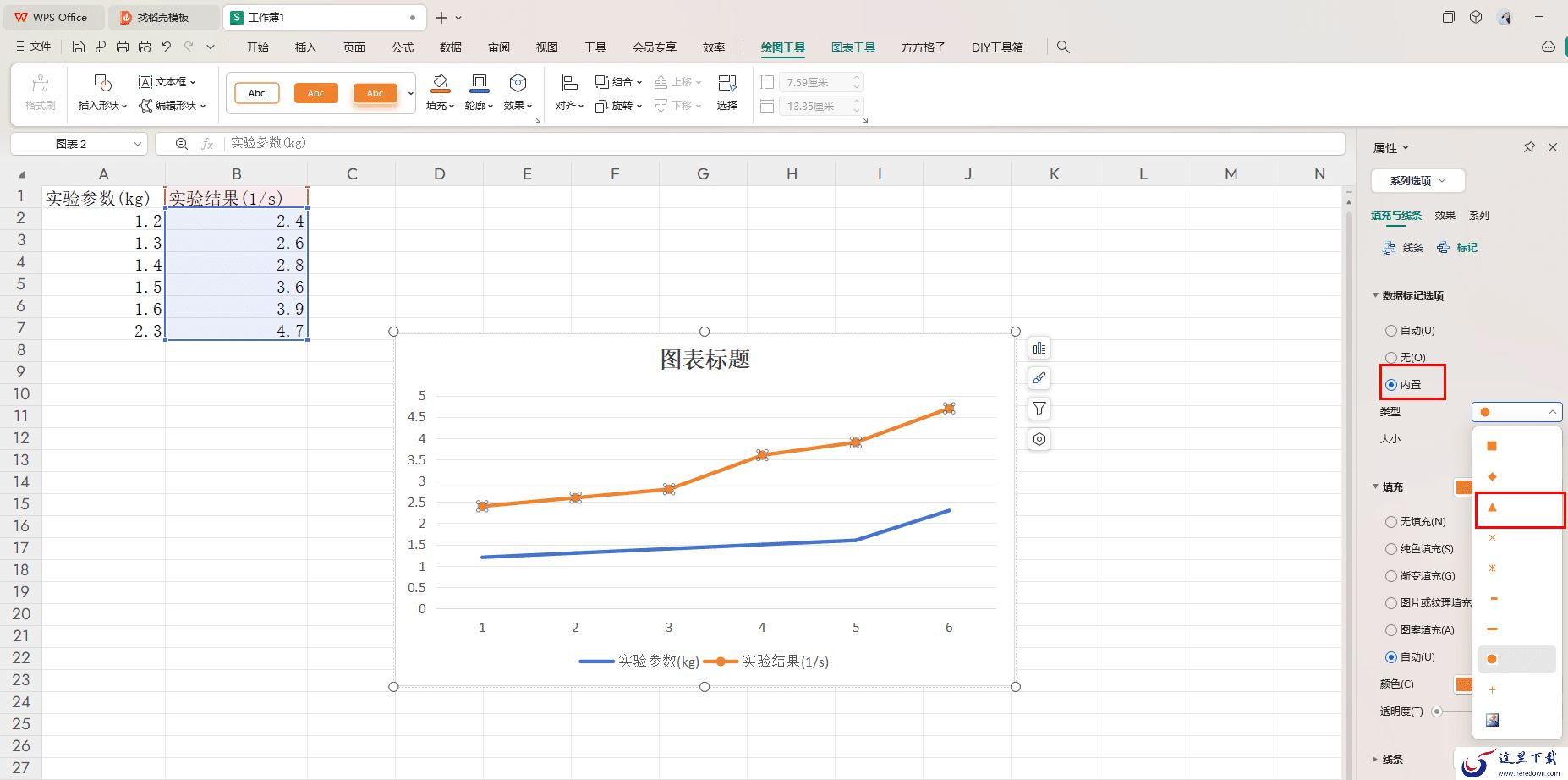1568x780 pixels.
Task: Click the zoom icon in formula bar
Action: pyautogui.click(x=181, y=144)
